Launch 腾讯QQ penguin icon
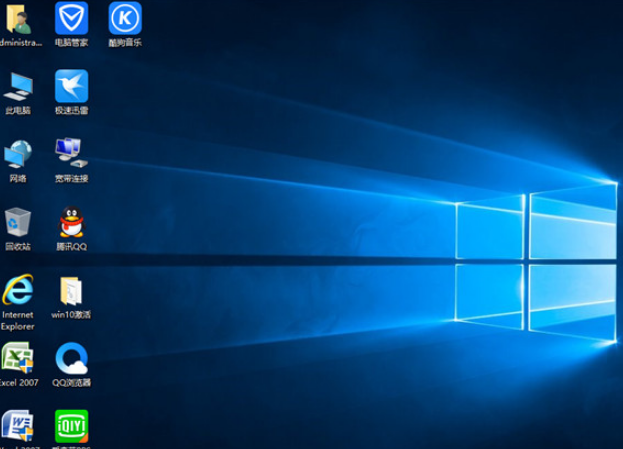The width and height of the screenshot is (623, 449). coord(71,221)
